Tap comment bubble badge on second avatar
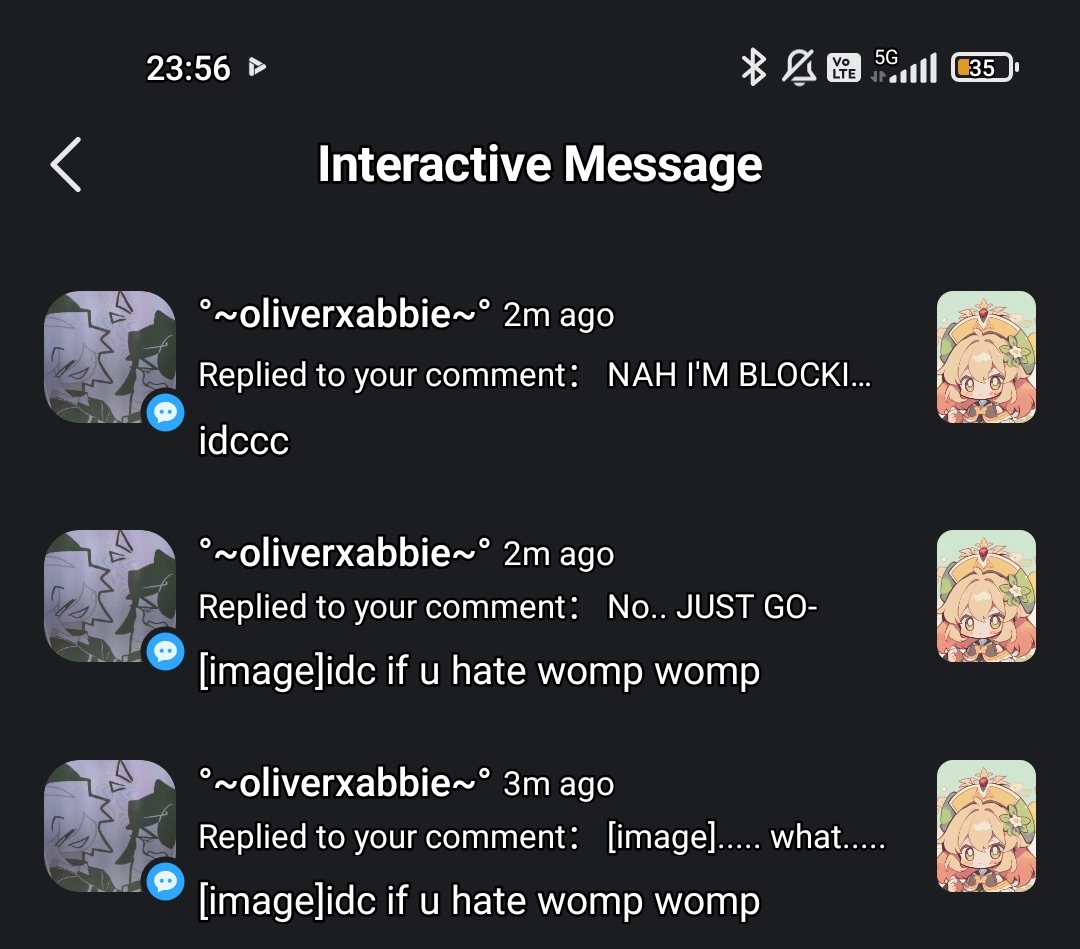 pos(165,651)
